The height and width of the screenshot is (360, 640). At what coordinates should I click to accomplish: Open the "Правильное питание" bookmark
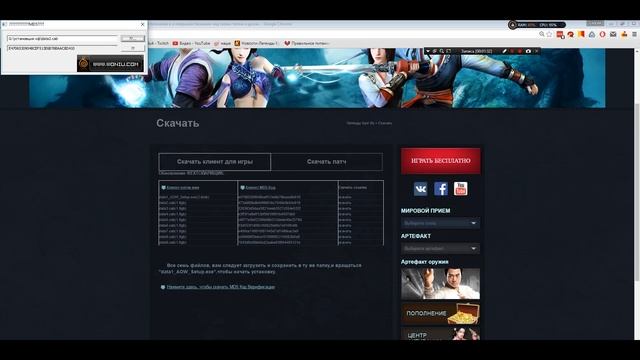point(307,43)
